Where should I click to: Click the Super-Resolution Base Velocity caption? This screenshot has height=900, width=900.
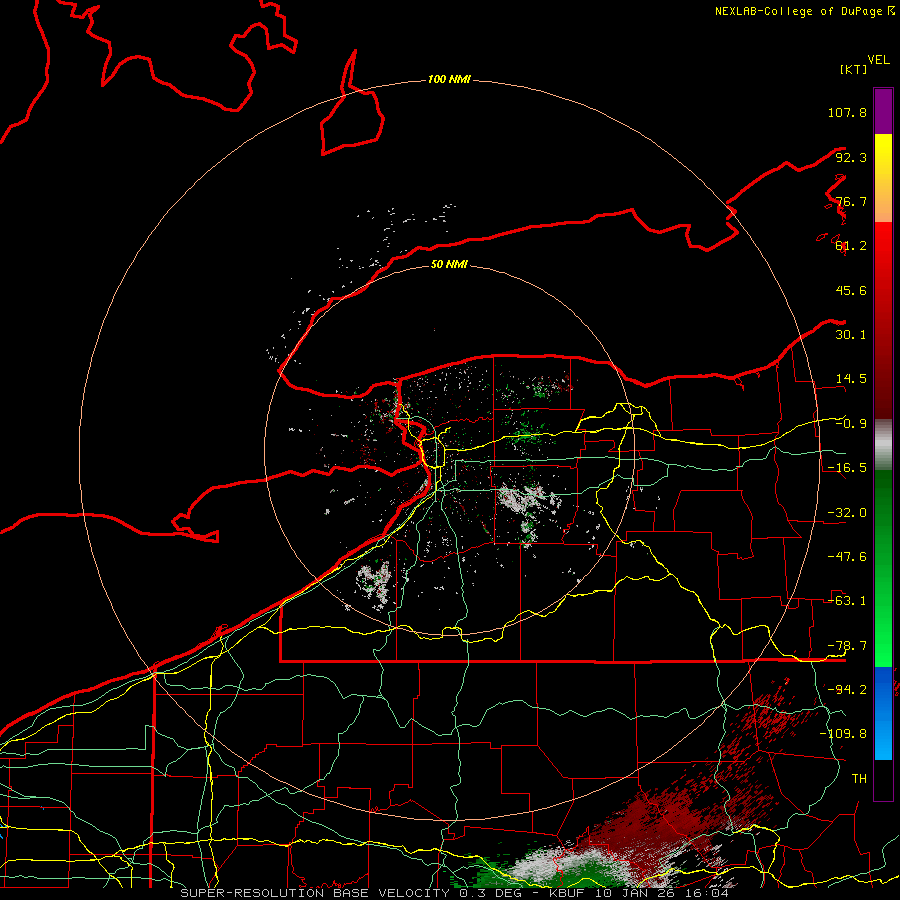(455, 893)
